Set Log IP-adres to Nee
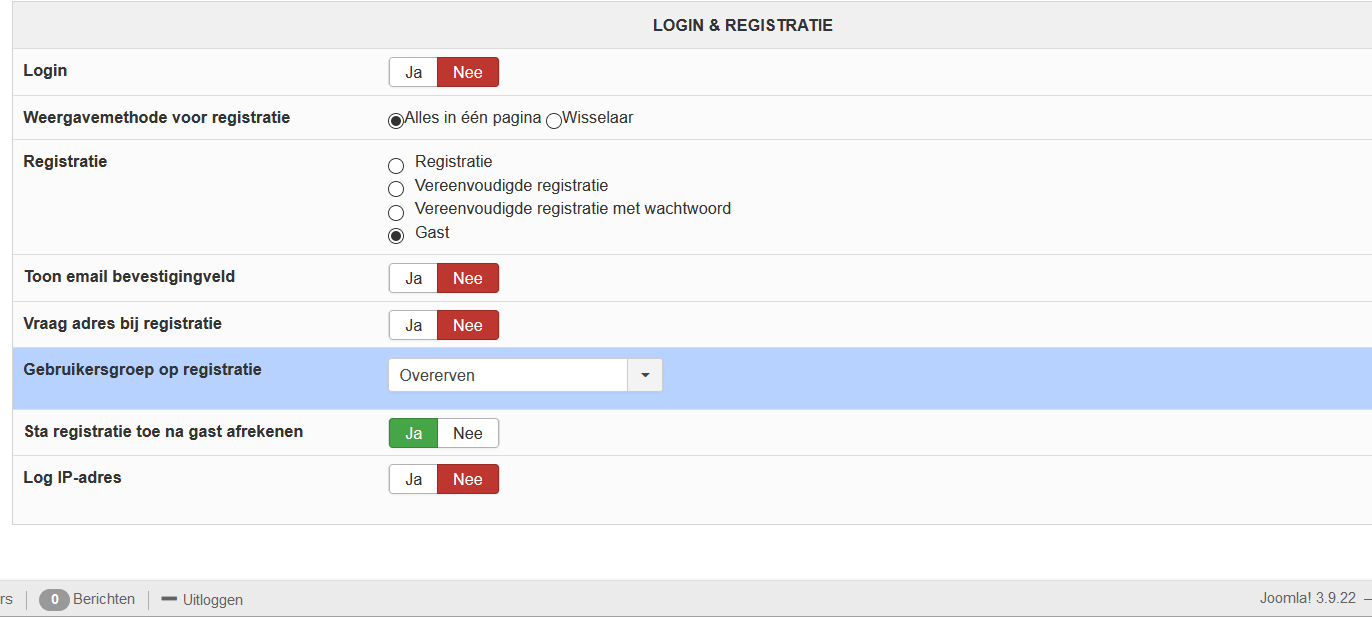The width and height of the screenshot is (1372, 617). pyautogui.click(x=467, y=480)
